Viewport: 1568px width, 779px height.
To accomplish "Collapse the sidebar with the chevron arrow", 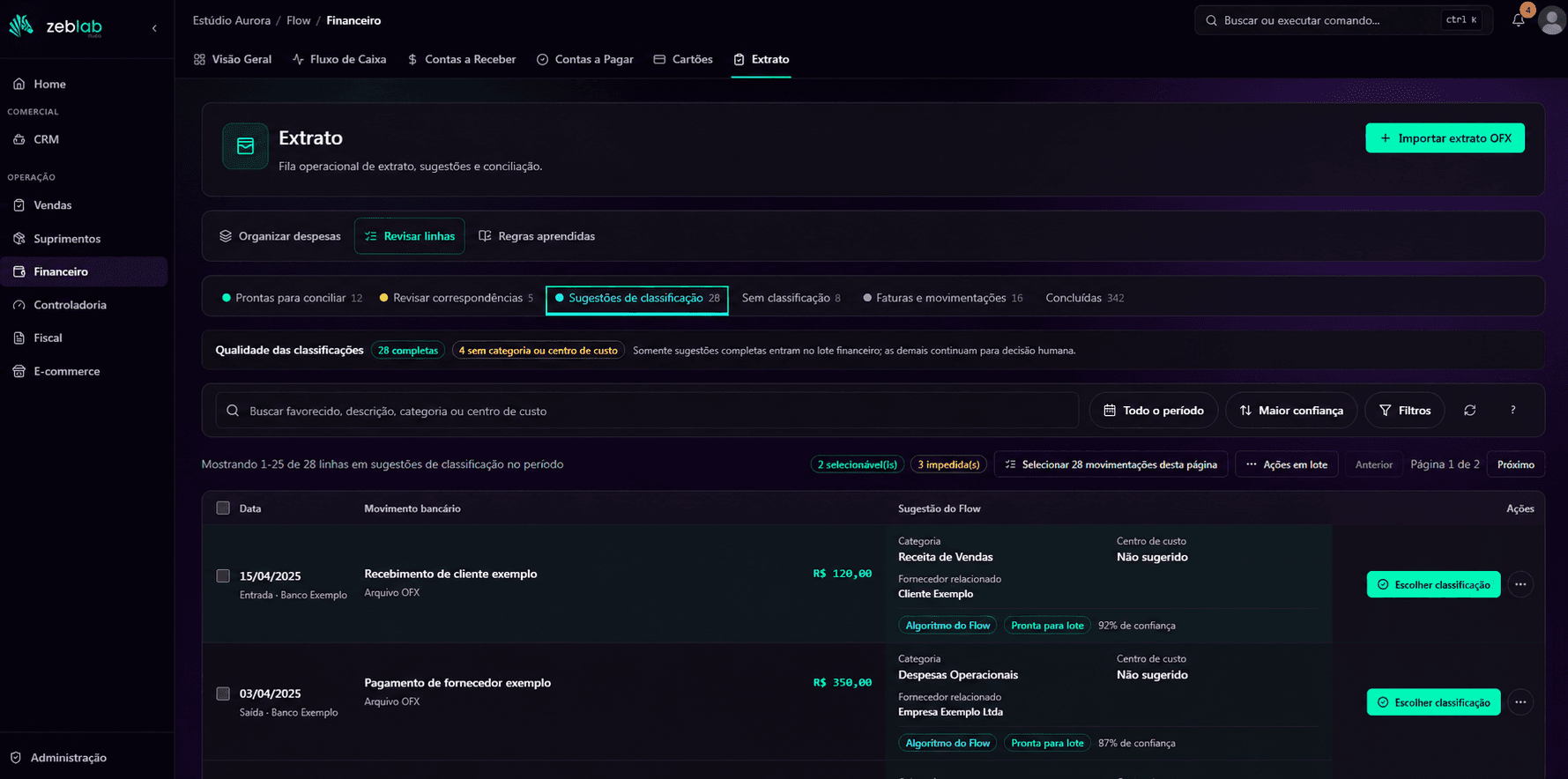I will 154,28.
